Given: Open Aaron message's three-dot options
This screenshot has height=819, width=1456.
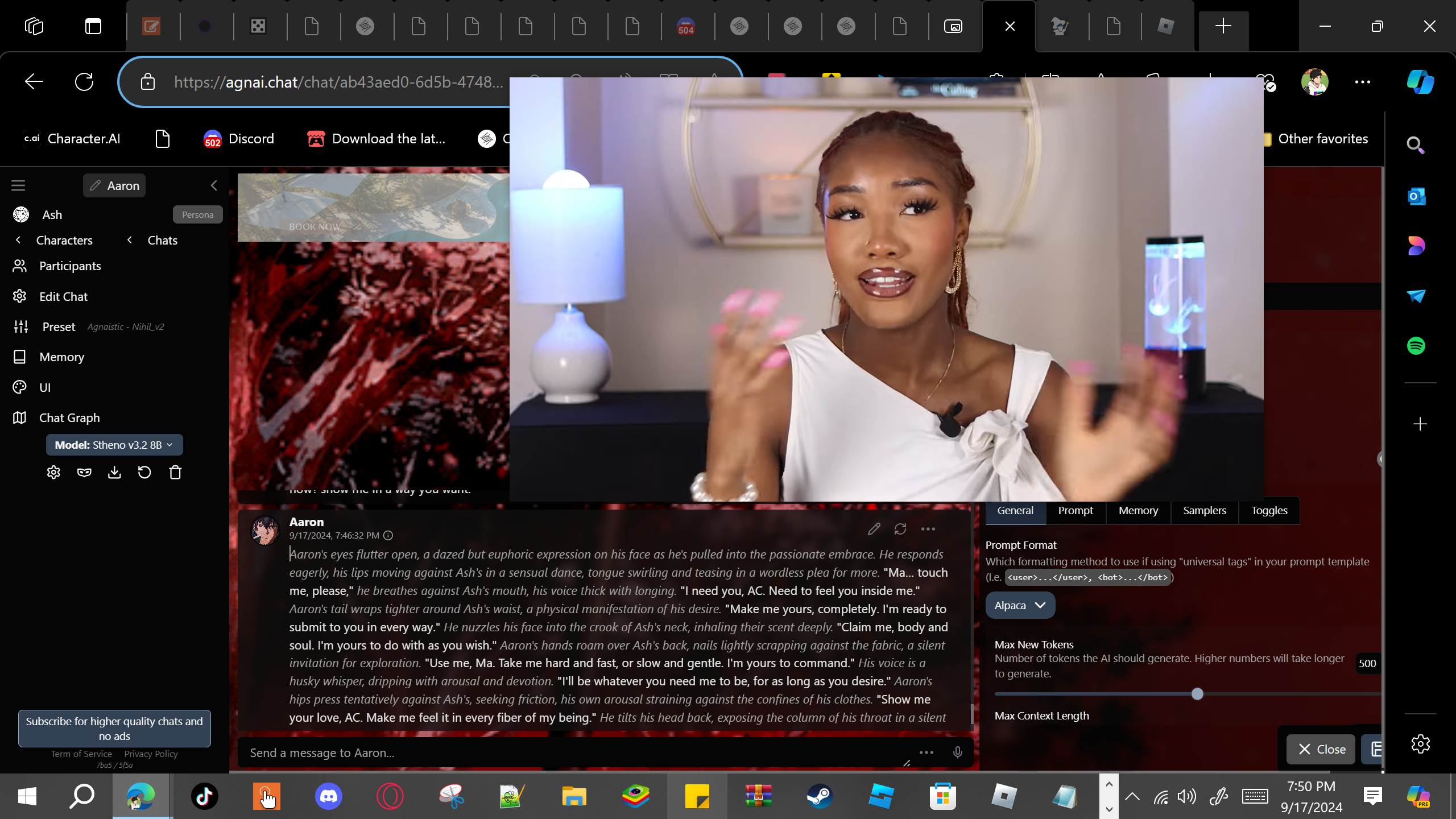Looking at the screenshot, I should [x=928, y=529].
